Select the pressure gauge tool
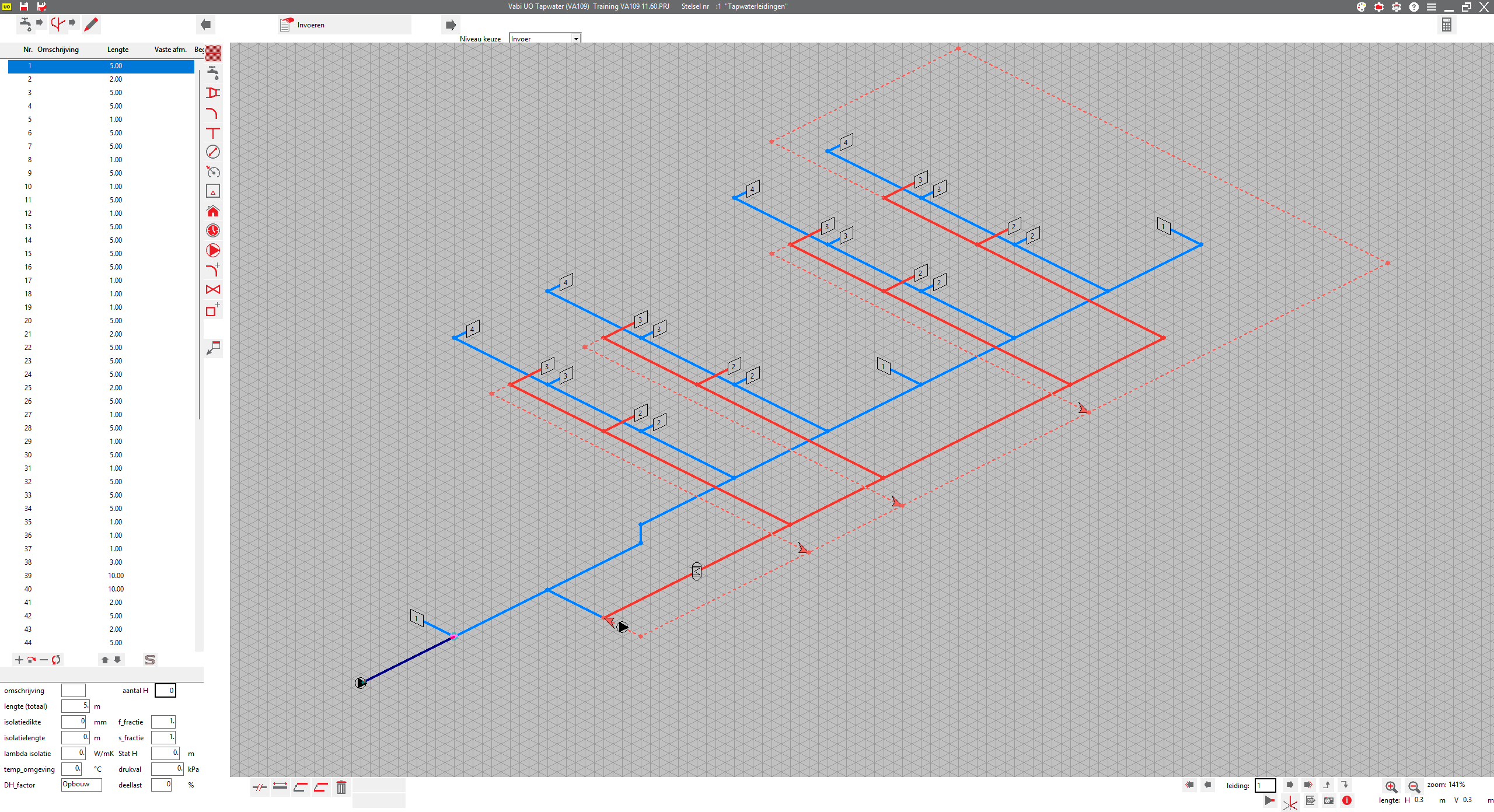Screen dimensions: 1494x812 coord(213,172)
